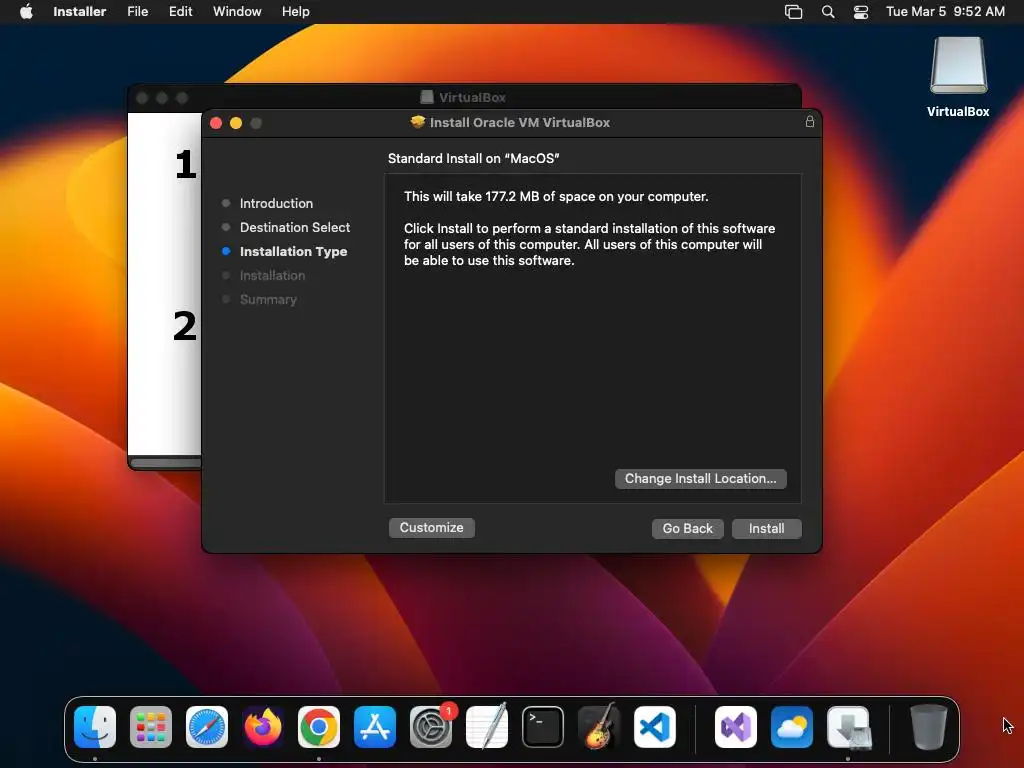Click the package icon in the installer title
The height and width of the screenshot is (768, 1024).
tap(417, 122)
